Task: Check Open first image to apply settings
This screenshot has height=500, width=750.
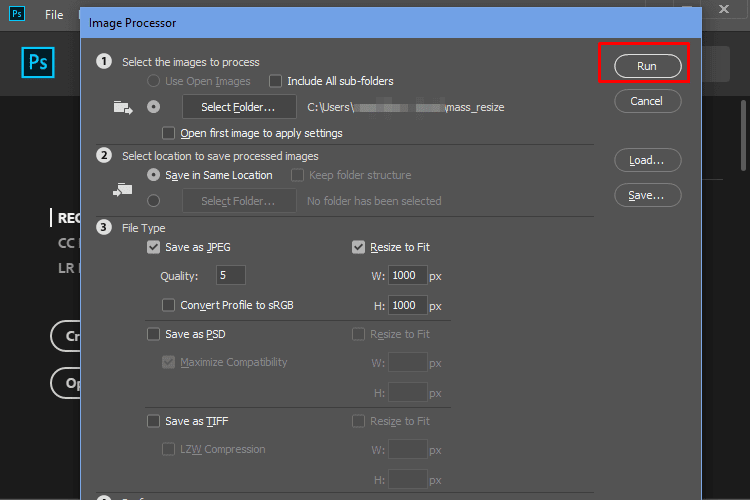Action: click(168, 133)
